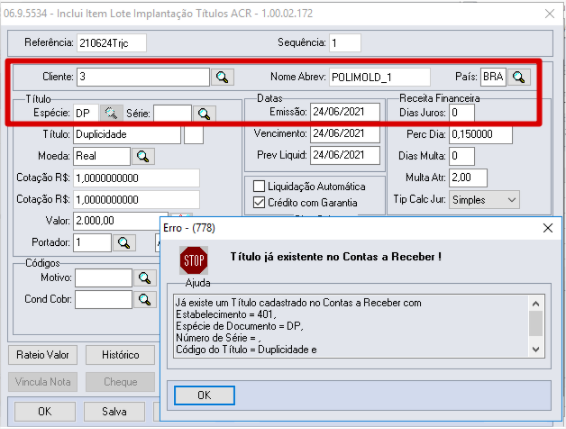Focus the Sequência input field
The width and height of the screenshot is (566, 429).
345,43
